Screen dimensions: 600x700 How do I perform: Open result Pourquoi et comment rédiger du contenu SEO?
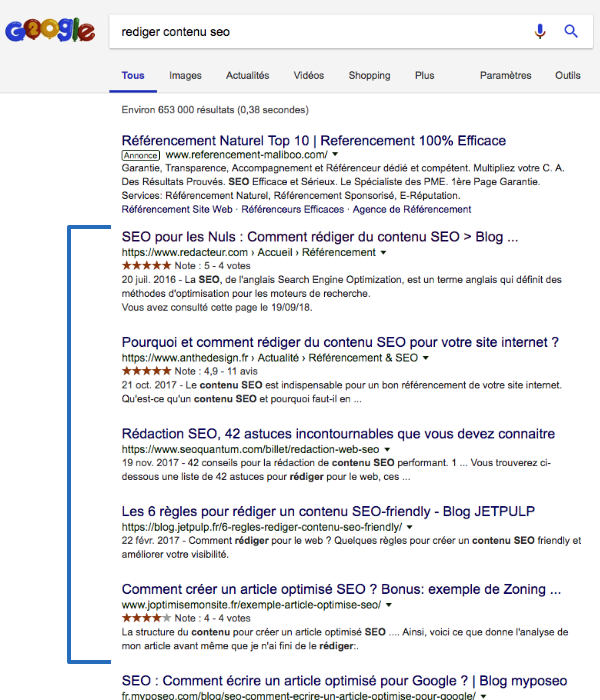[x=340, y=342]
